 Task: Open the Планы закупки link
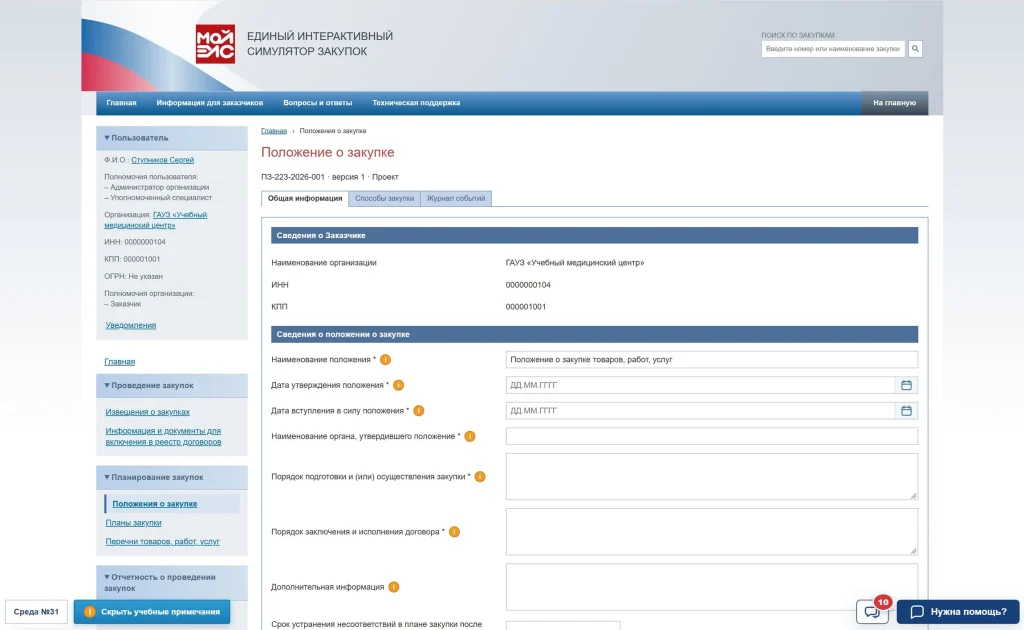(133, 523)
